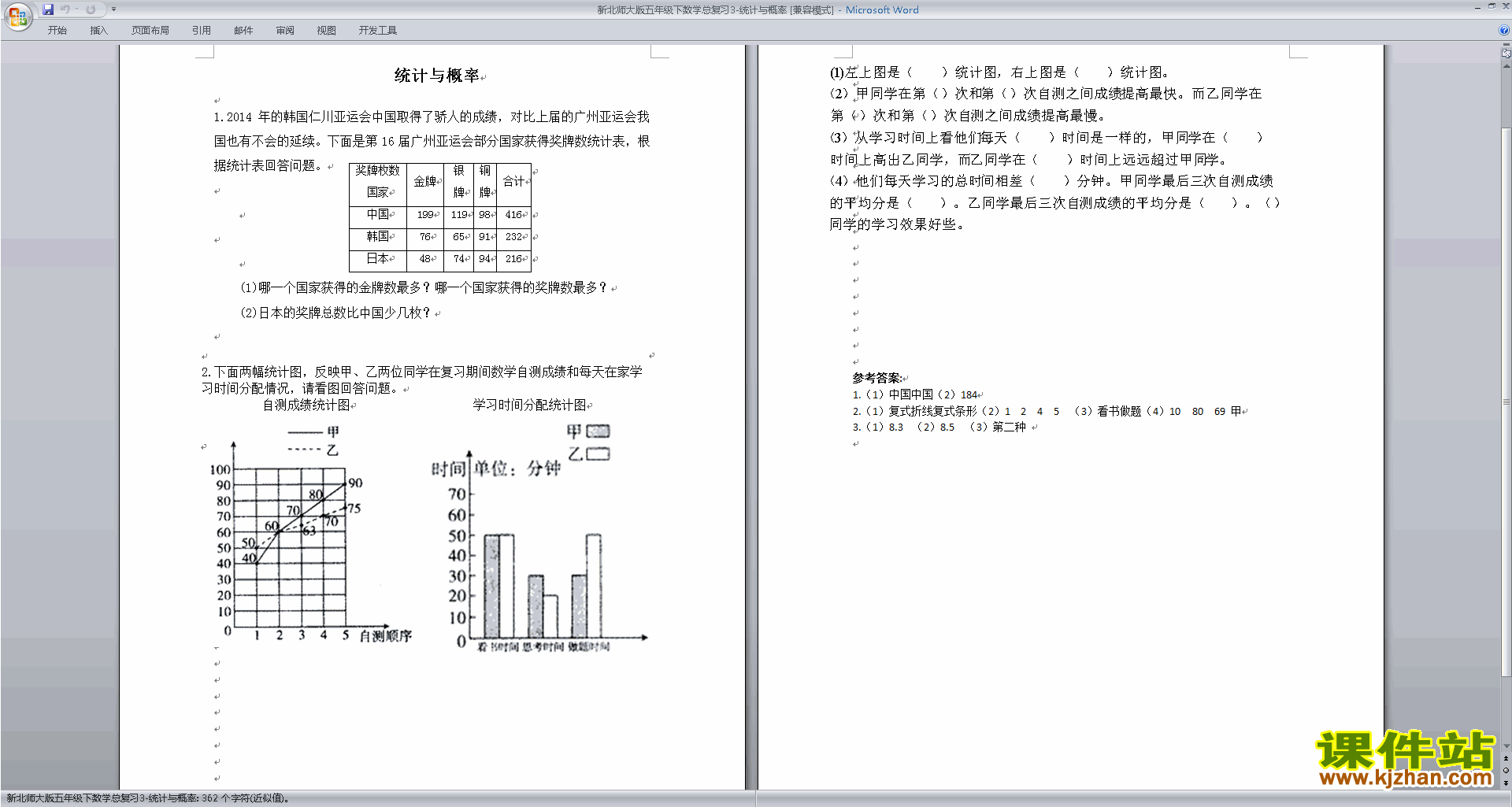Select the line chart image 自测成绩统计图
The width and height of the screenshot is (1512, 807).
(x=311, y=534)
